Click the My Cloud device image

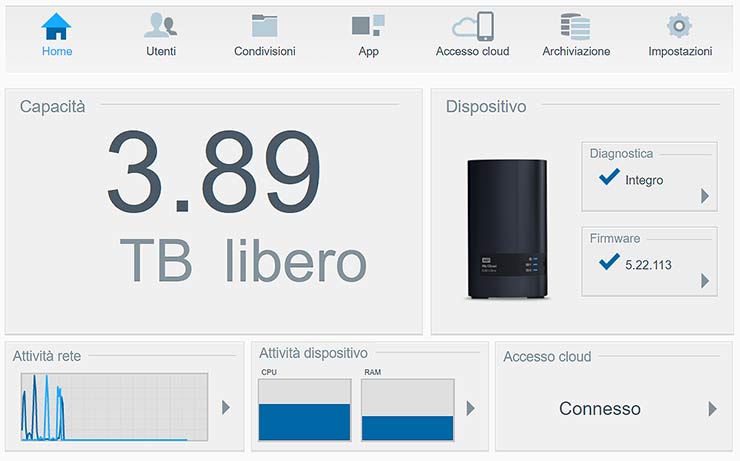(506, 229)
